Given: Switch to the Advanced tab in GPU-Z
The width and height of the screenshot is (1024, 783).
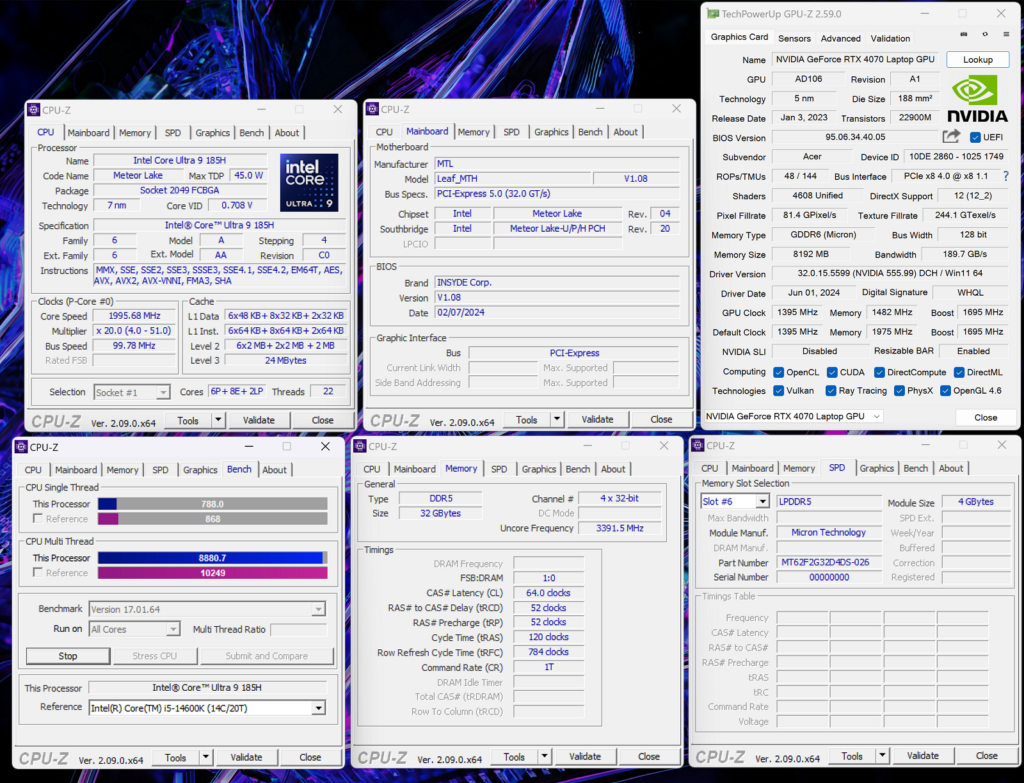Looking at the screenshot, I should coord(840,39).
